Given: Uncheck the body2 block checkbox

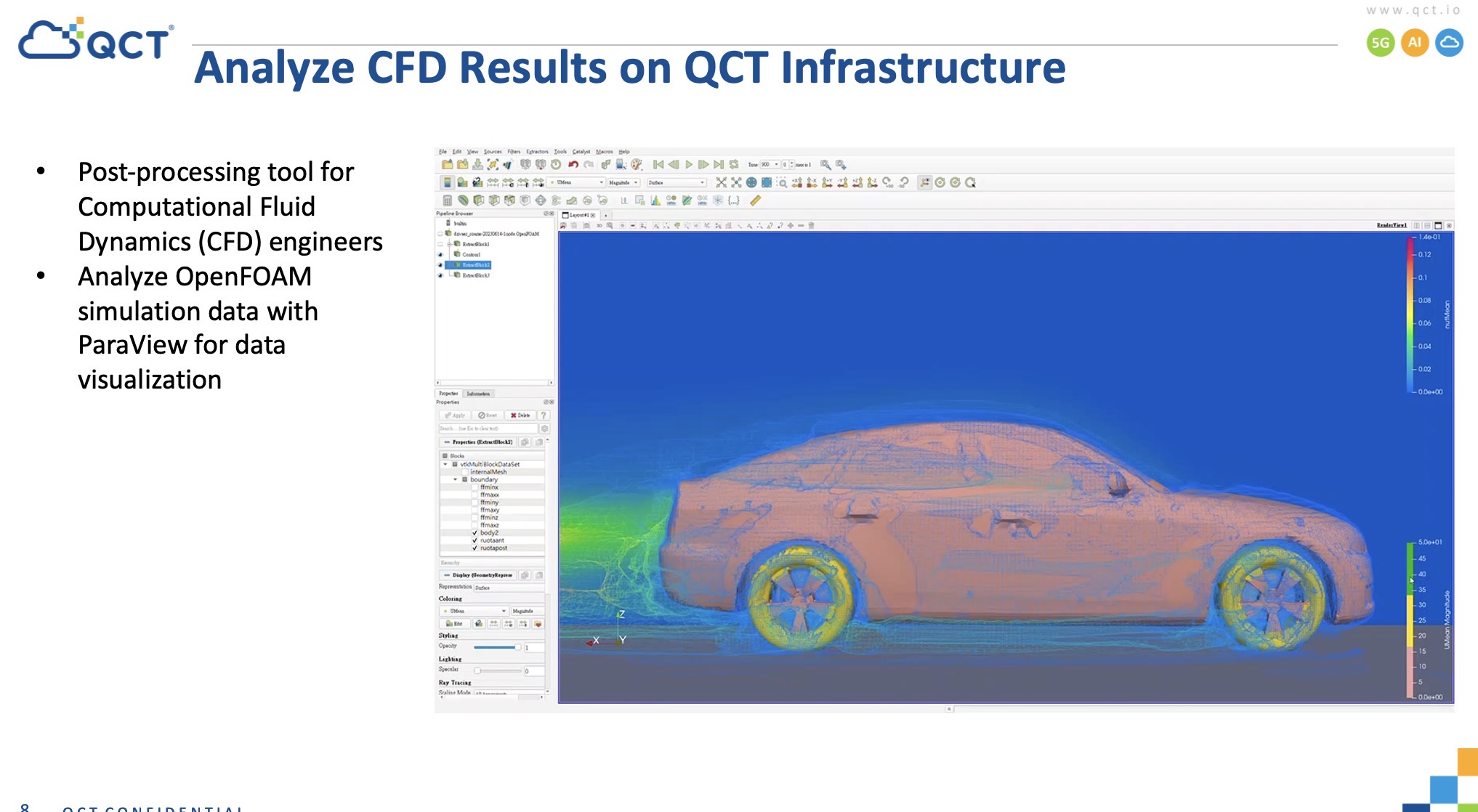Looking at the screenshot, I should (475, 533).
